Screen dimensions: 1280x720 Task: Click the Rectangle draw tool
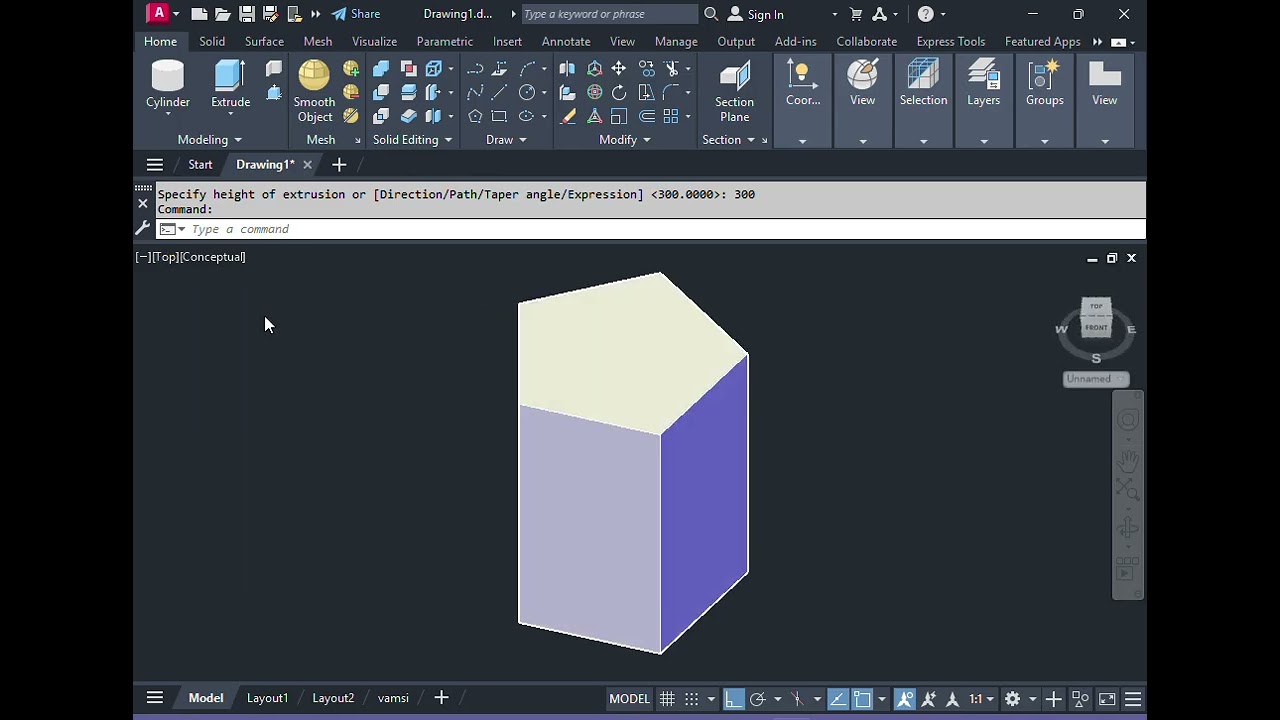click(499, 117)
